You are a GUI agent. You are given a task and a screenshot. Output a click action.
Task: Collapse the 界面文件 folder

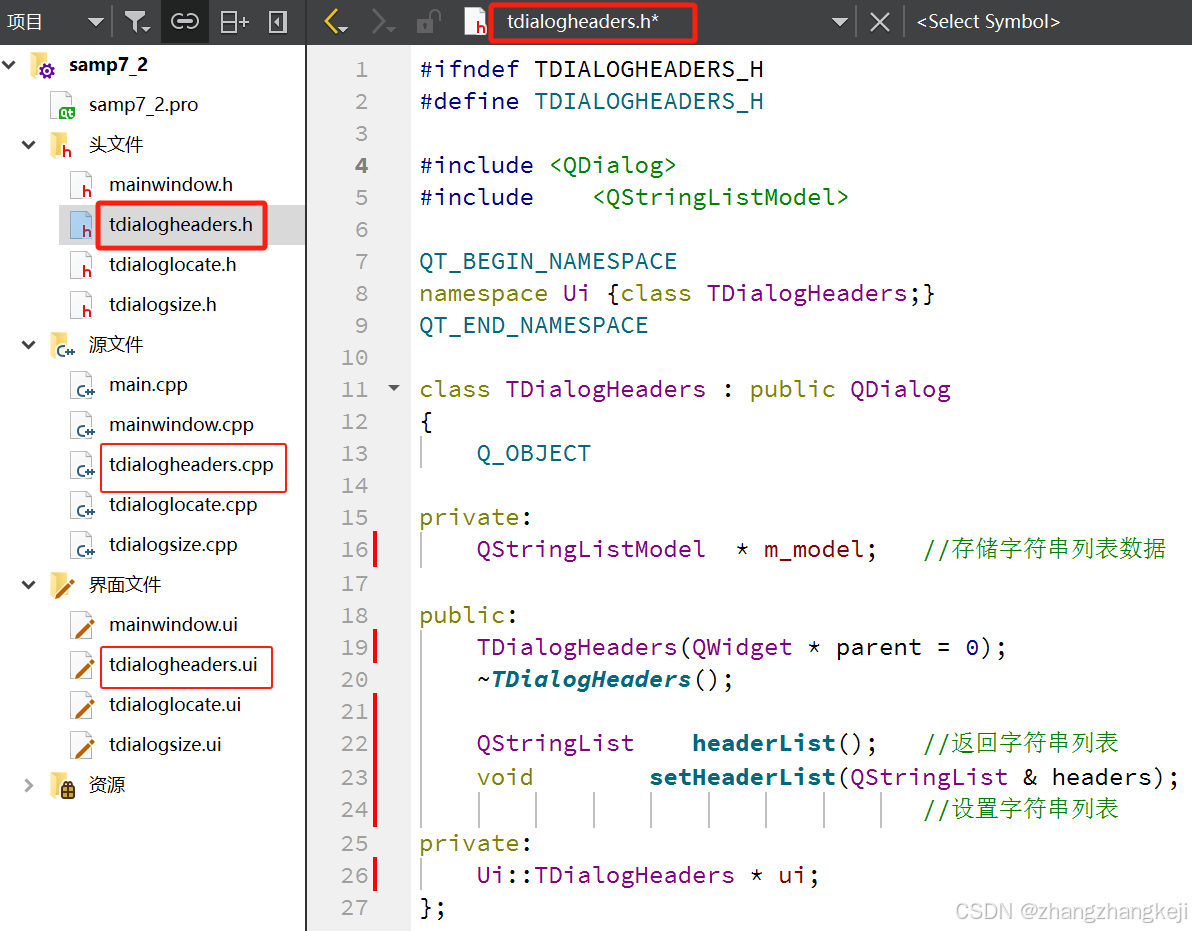[29, 584]
